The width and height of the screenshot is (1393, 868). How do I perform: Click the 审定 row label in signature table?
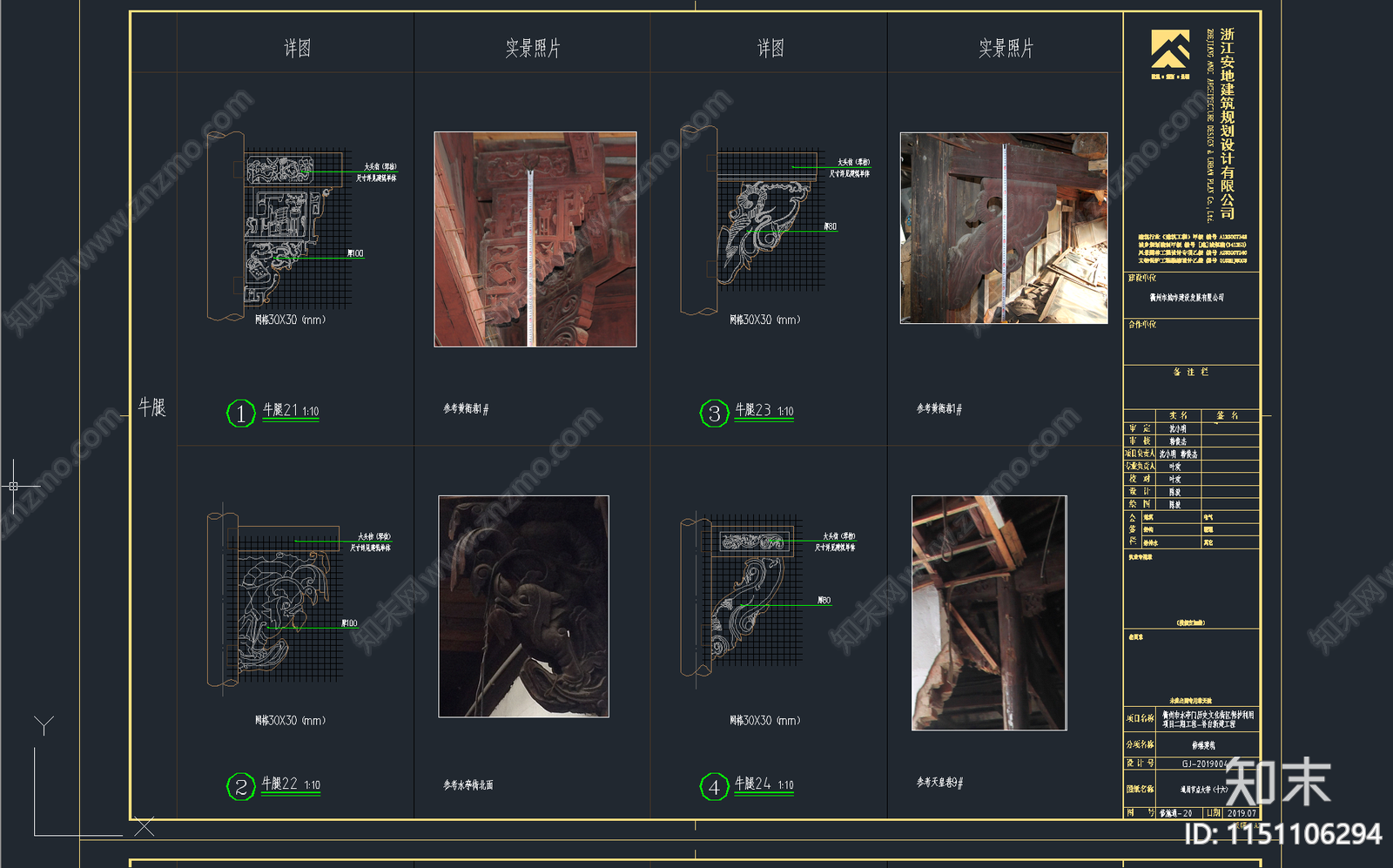[x=1140, y=428]
